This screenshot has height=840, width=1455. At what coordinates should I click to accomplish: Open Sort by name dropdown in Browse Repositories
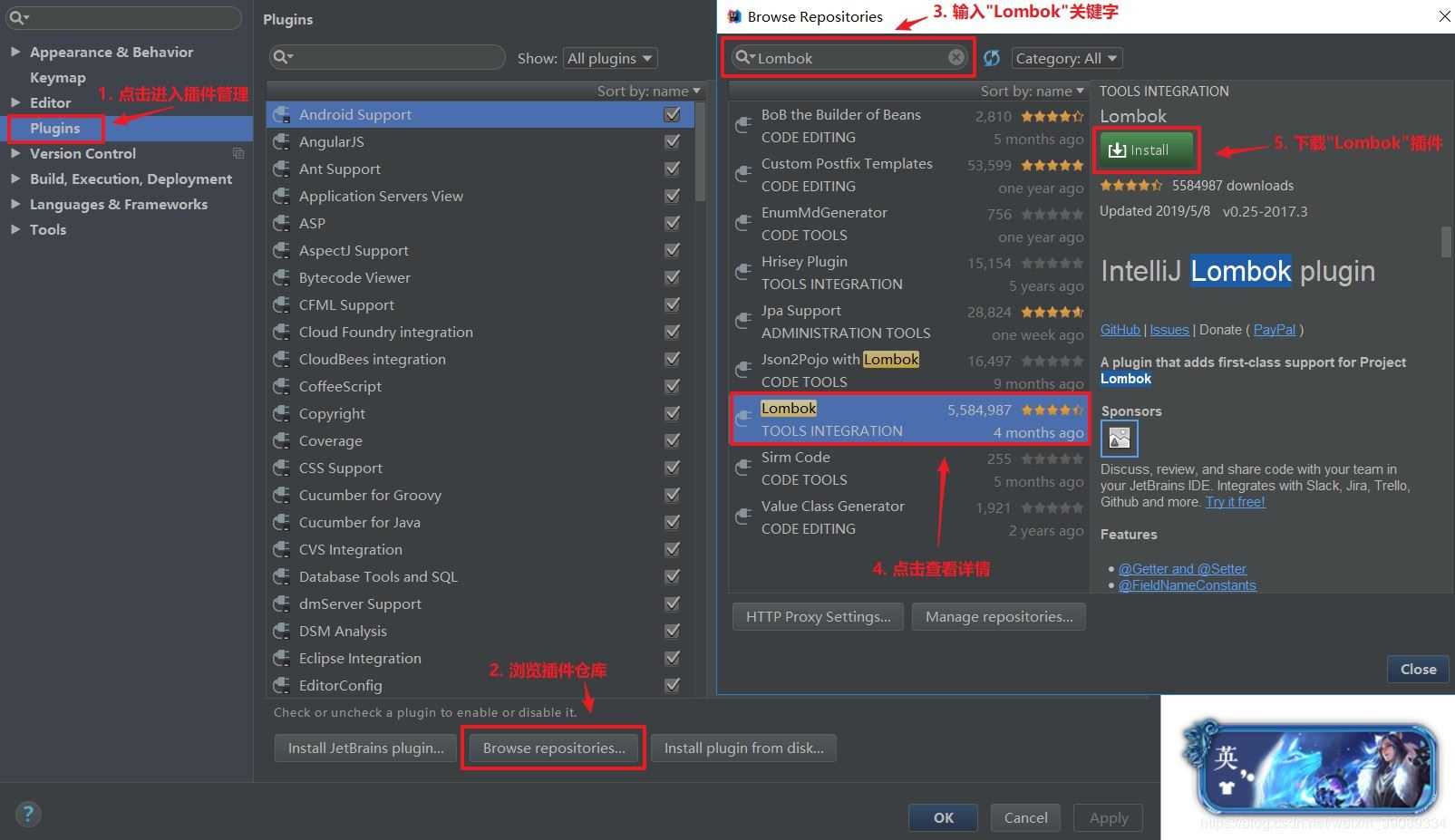pos(1033,91)
